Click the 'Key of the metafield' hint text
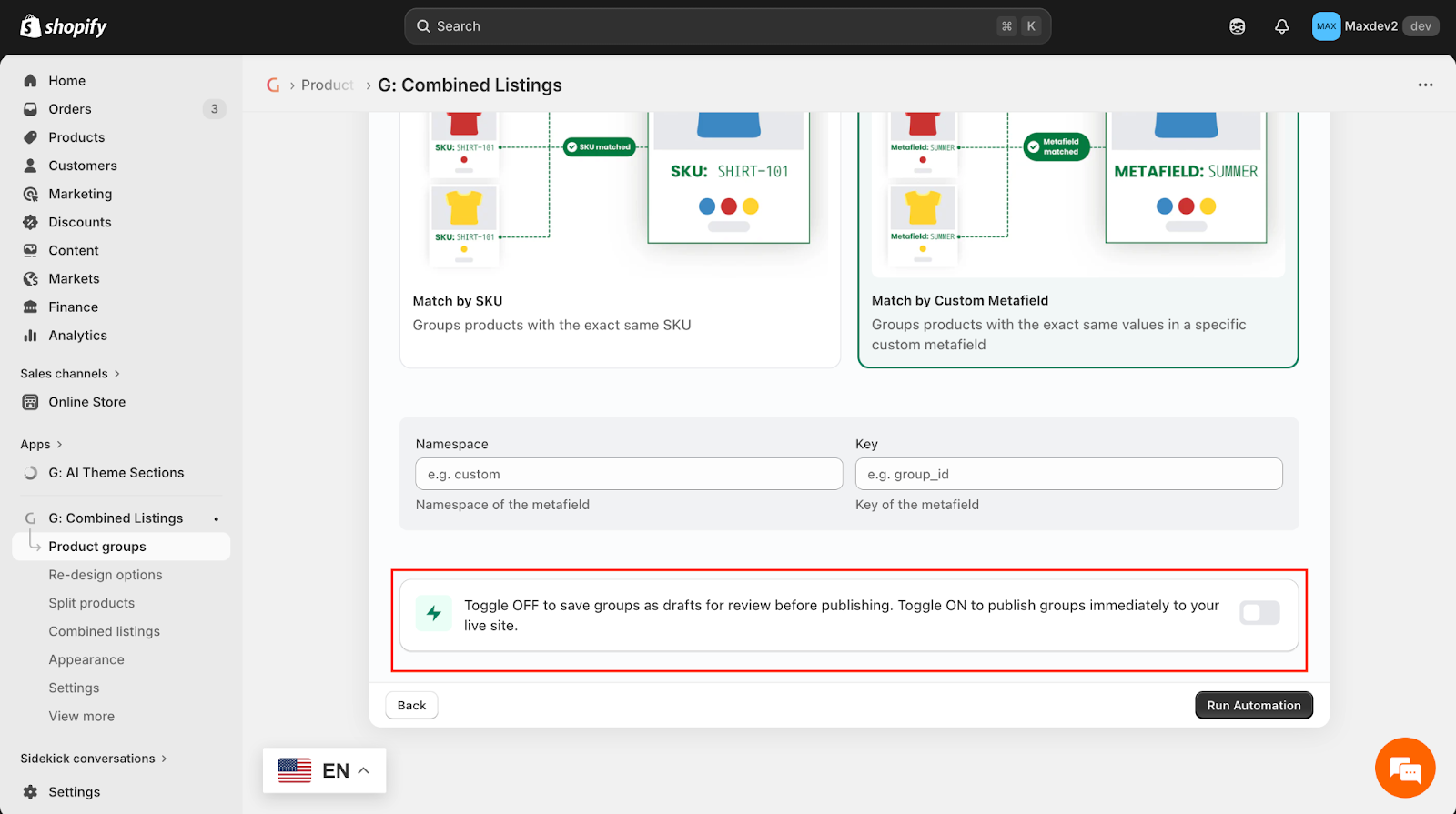Viewport: 1456px width, 814px height. 917,505
